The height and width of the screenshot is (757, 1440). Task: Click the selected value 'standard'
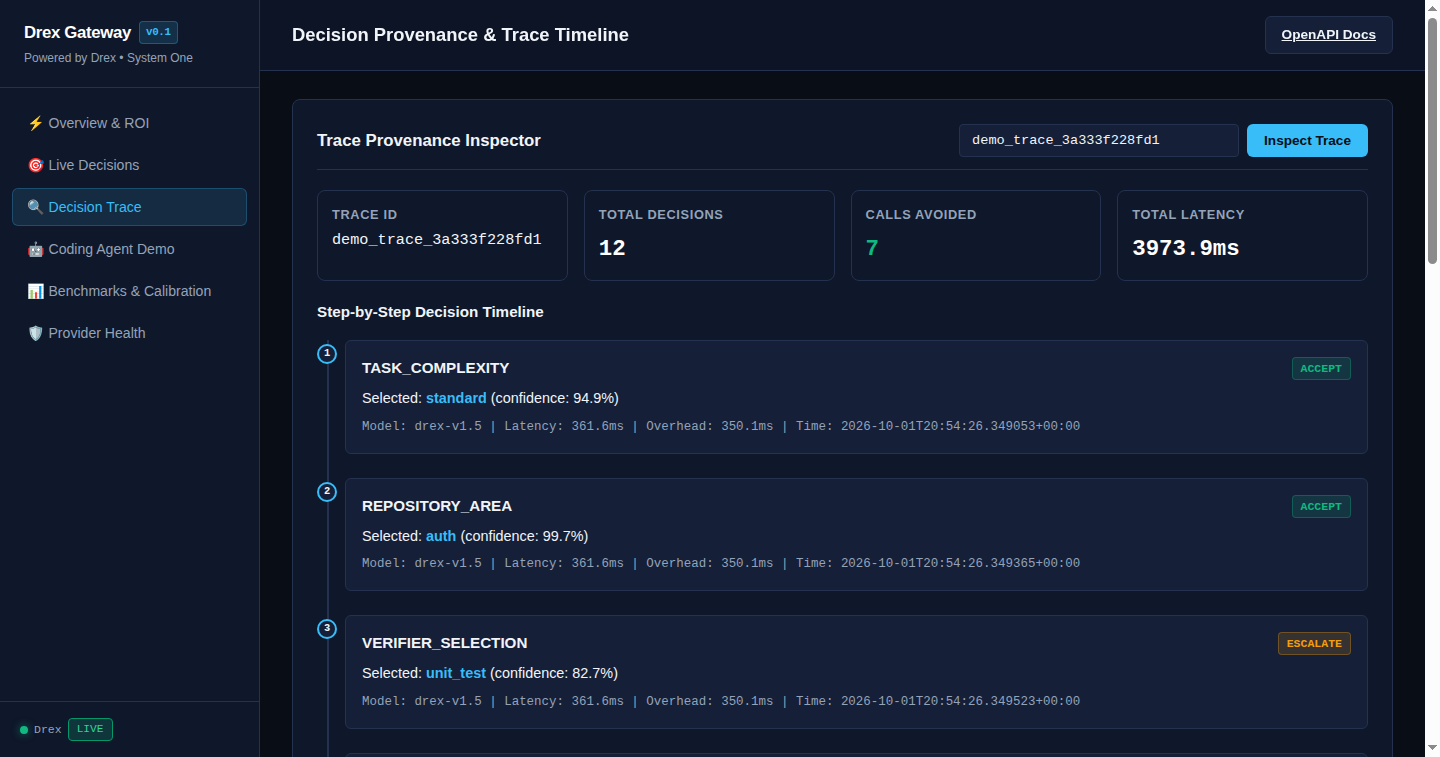point(456,398)
